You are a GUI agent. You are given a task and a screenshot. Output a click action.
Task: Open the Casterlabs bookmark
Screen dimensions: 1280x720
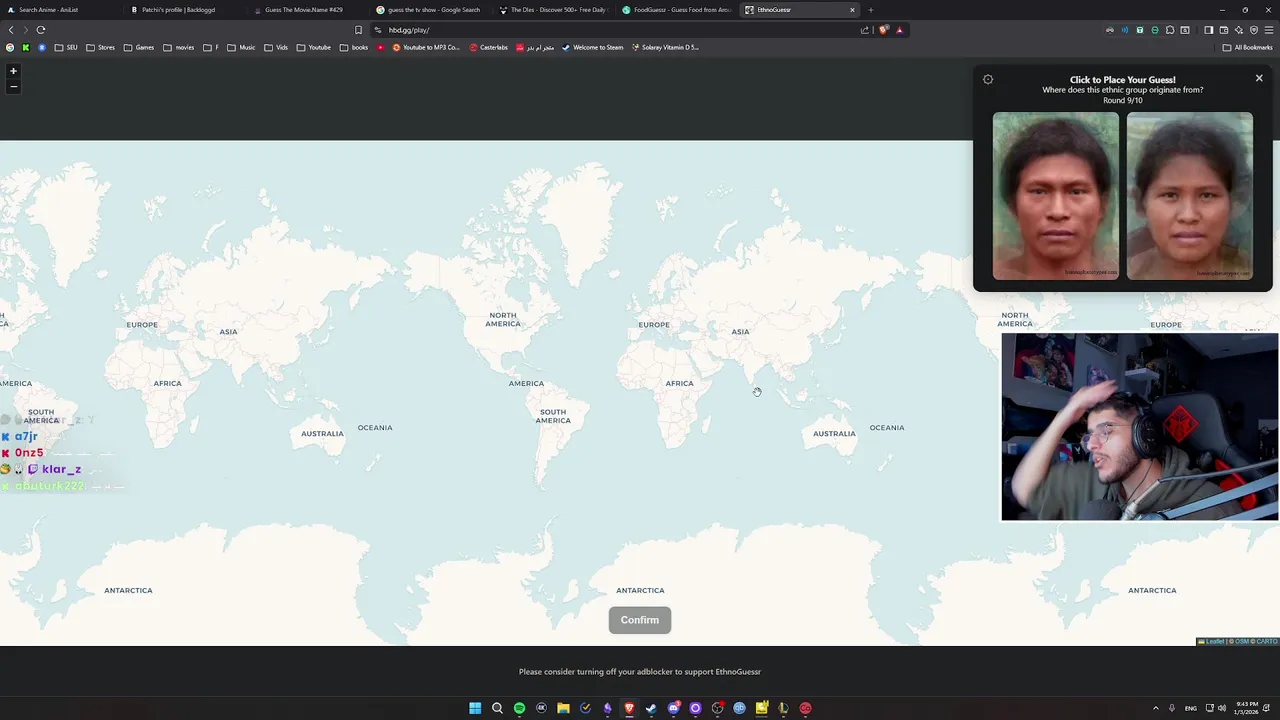pos(489,47)
